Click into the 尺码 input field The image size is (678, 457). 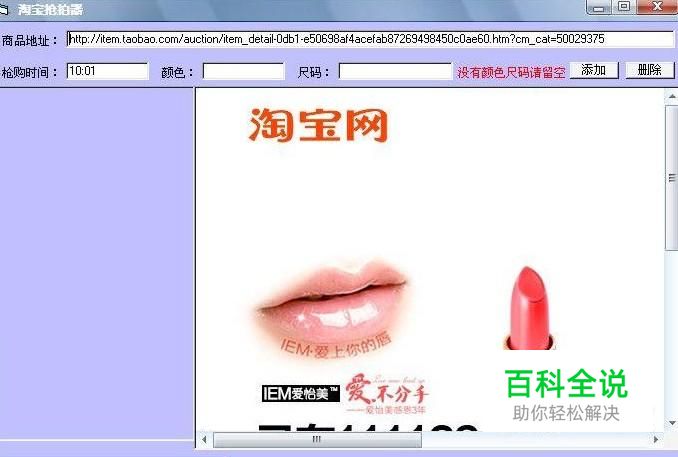click(x=395, y=71)
